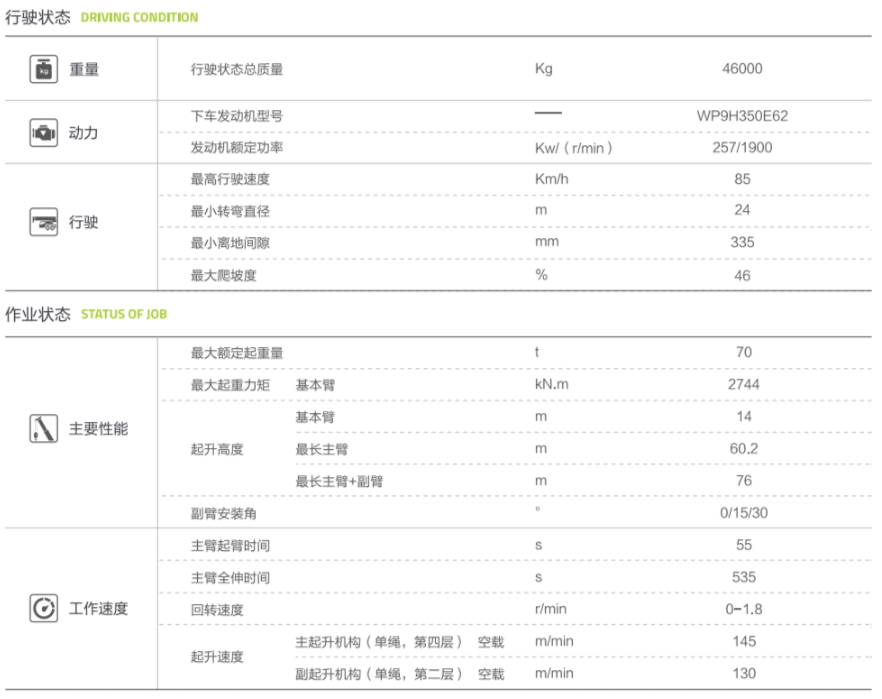The image size is (882, 699).
Task: Select the value 535
Action: click(x=744, y=577)
